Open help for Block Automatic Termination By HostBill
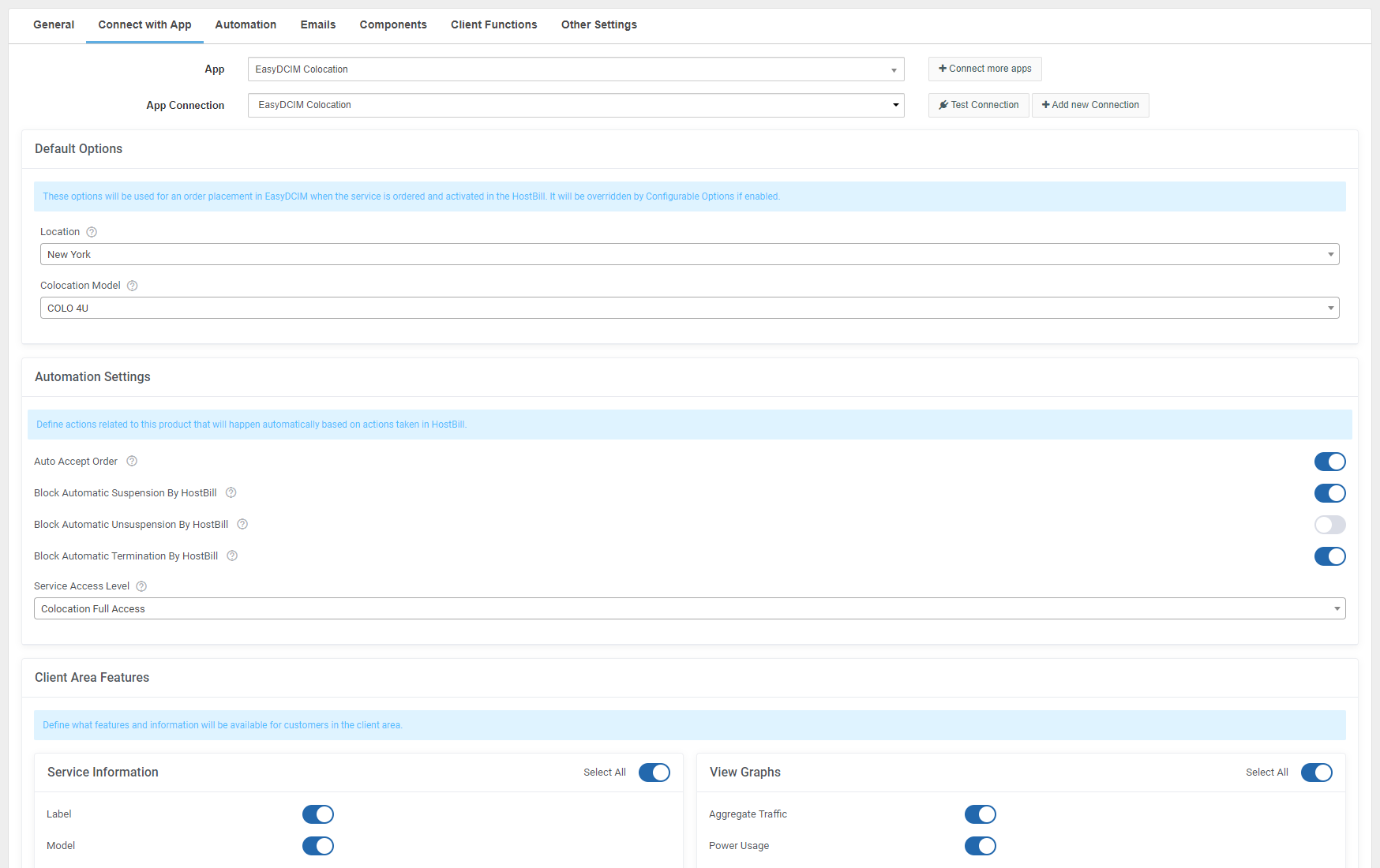 click(232, 556)
